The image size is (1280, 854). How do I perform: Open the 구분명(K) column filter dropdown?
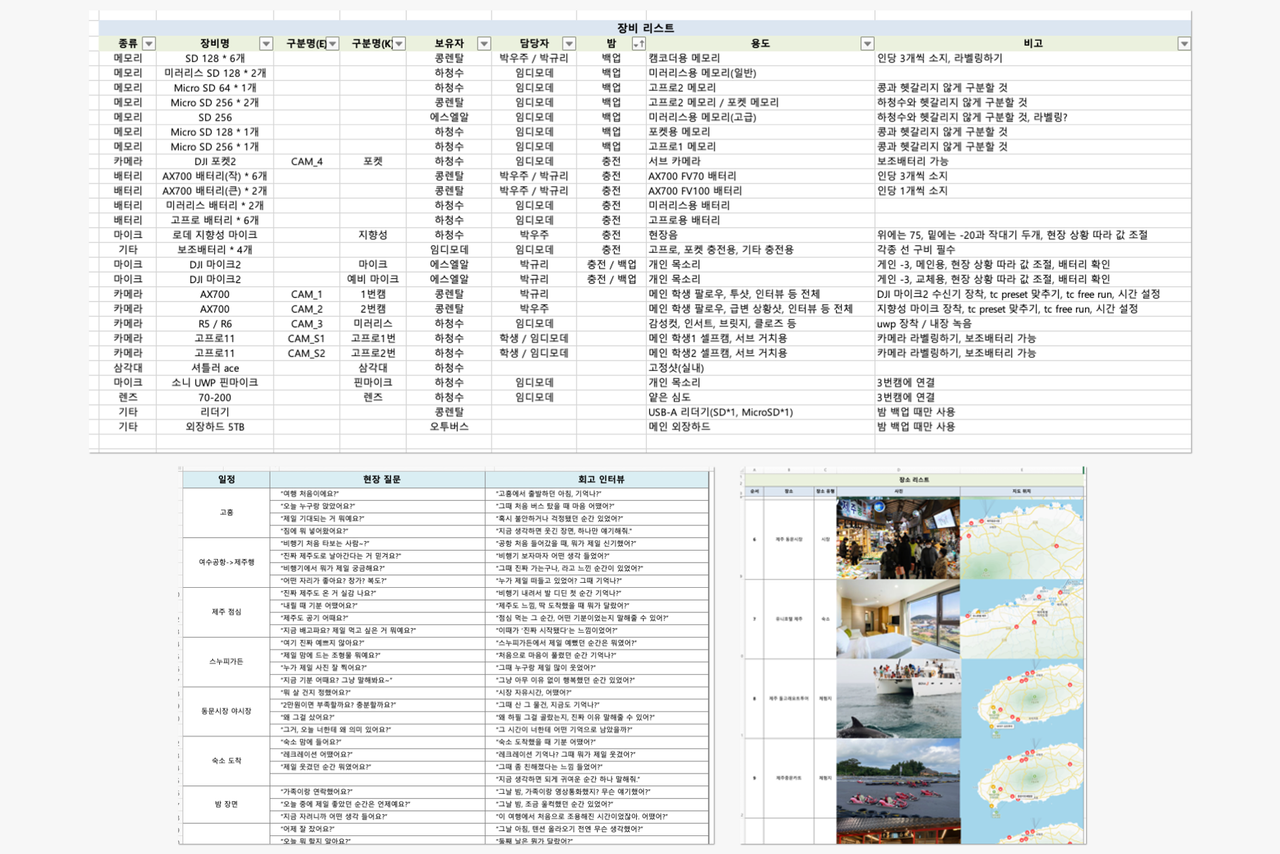pos(400,43)
